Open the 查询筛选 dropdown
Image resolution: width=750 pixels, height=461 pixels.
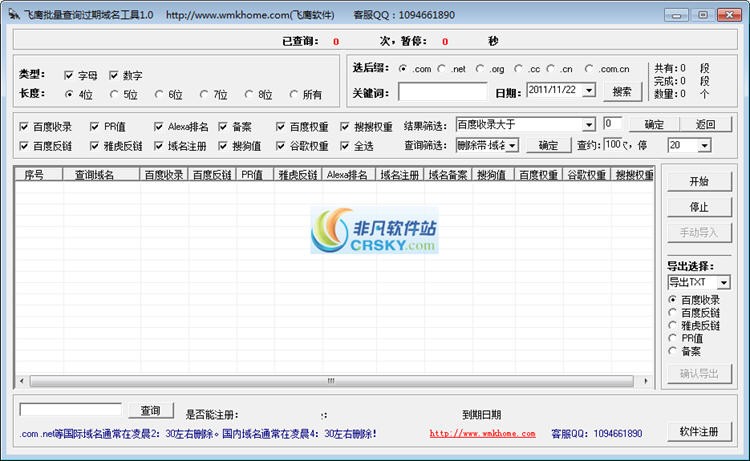tap(512, 145)
